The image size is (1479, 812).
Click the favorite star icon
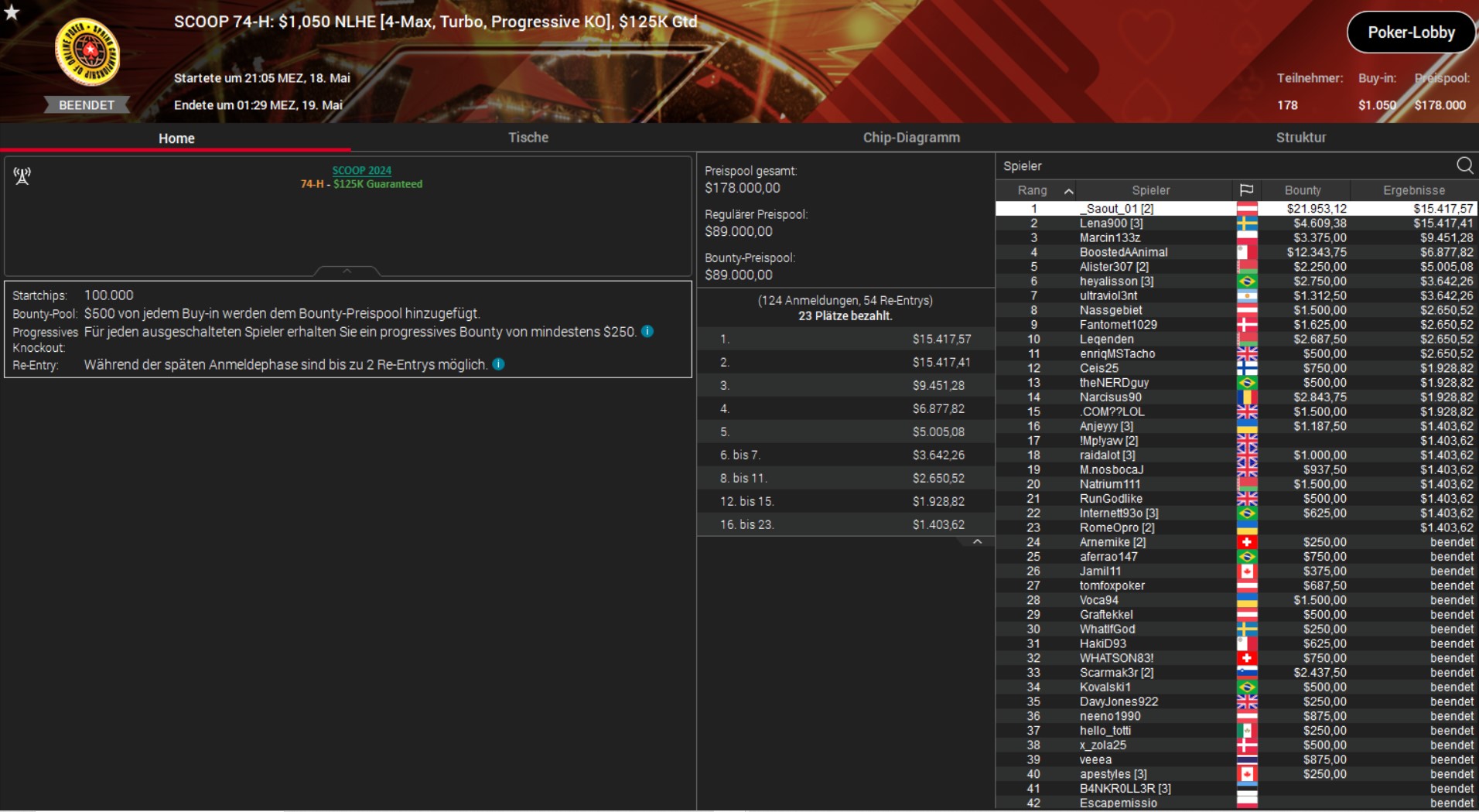coord(12,12)
